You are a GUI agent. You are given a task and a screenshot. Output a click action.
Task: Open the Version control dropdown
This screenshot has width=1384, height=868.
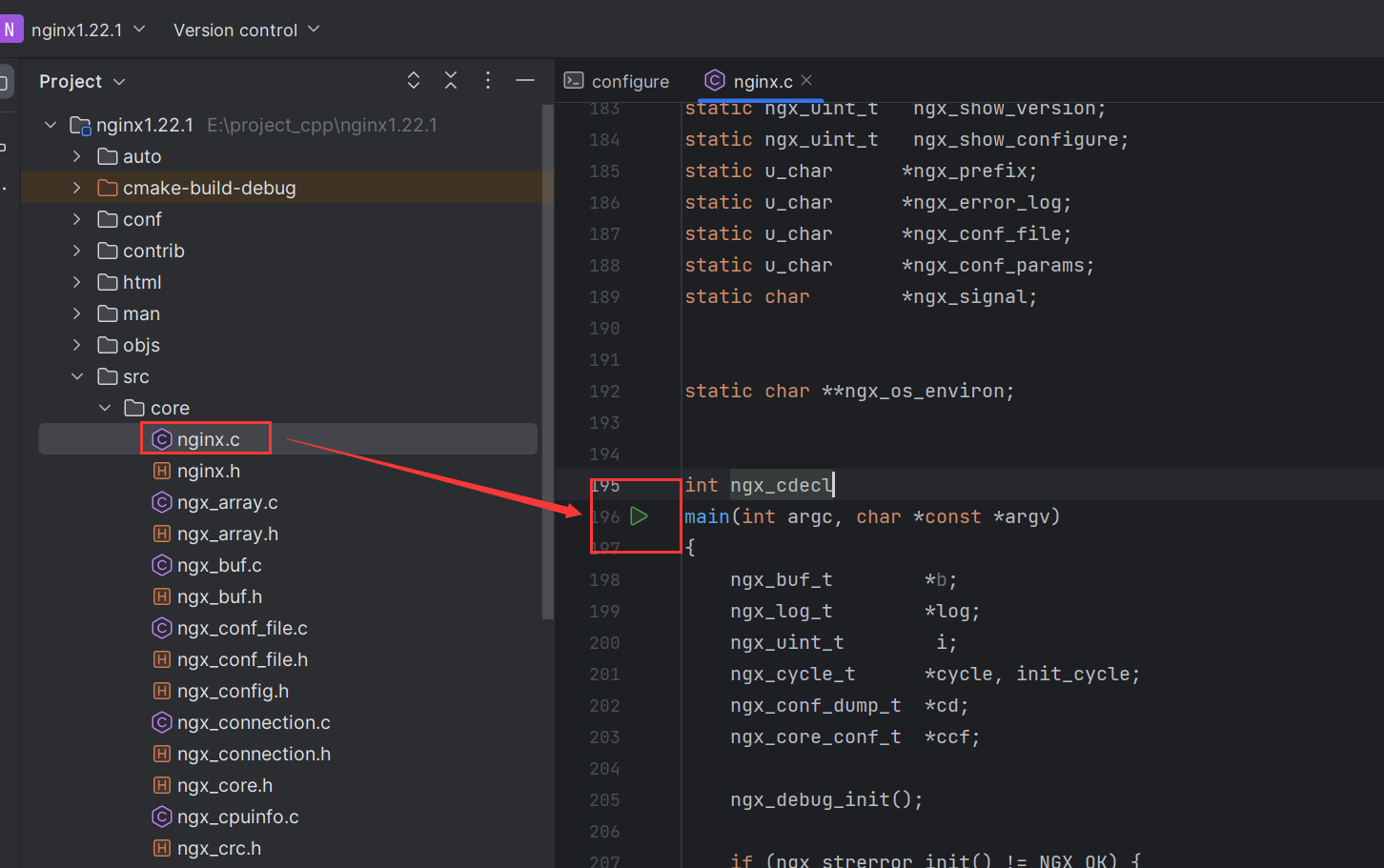point(246,30)
